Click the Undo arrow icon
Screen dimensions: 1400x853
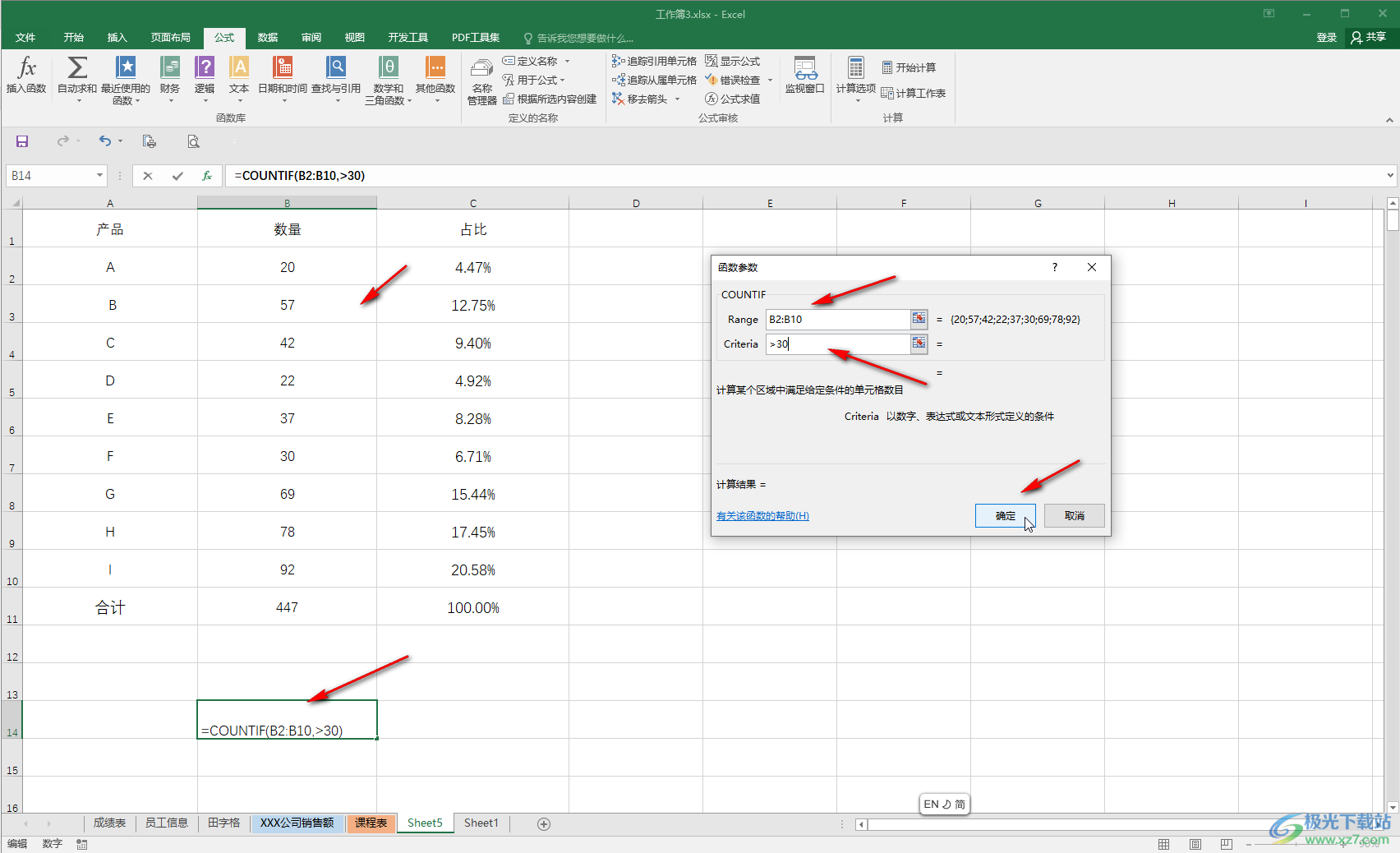(x=104, y=141)
